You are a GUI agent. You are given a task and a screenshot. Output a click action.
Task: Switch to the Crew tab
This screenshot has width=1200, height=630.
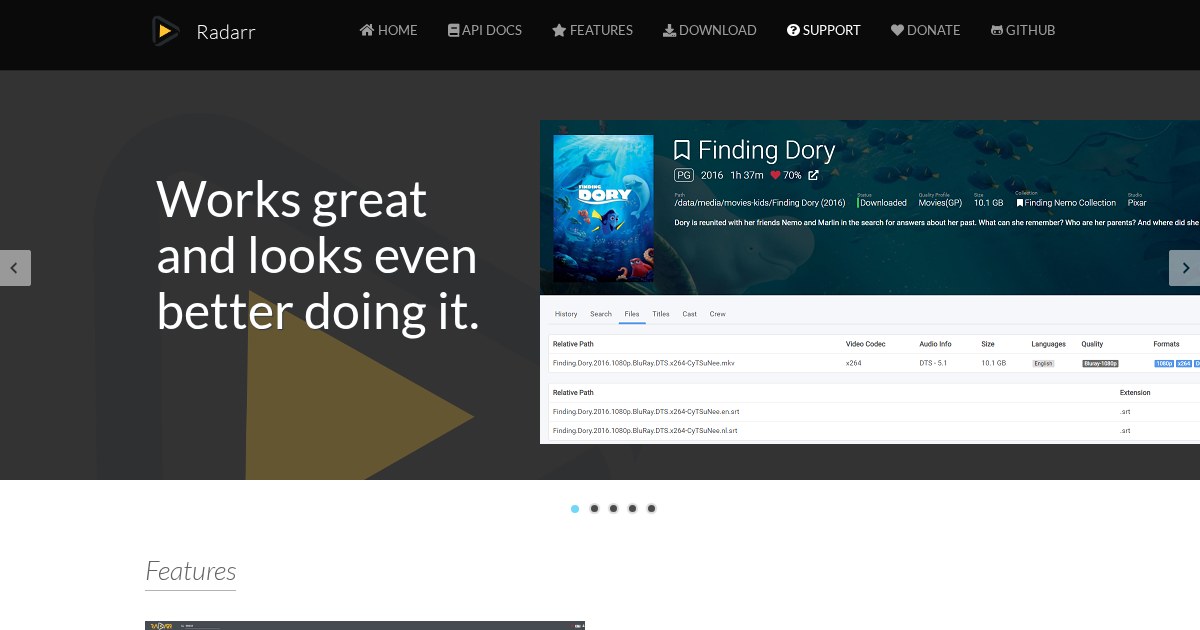pyautogui.click(x=718, y=314)
